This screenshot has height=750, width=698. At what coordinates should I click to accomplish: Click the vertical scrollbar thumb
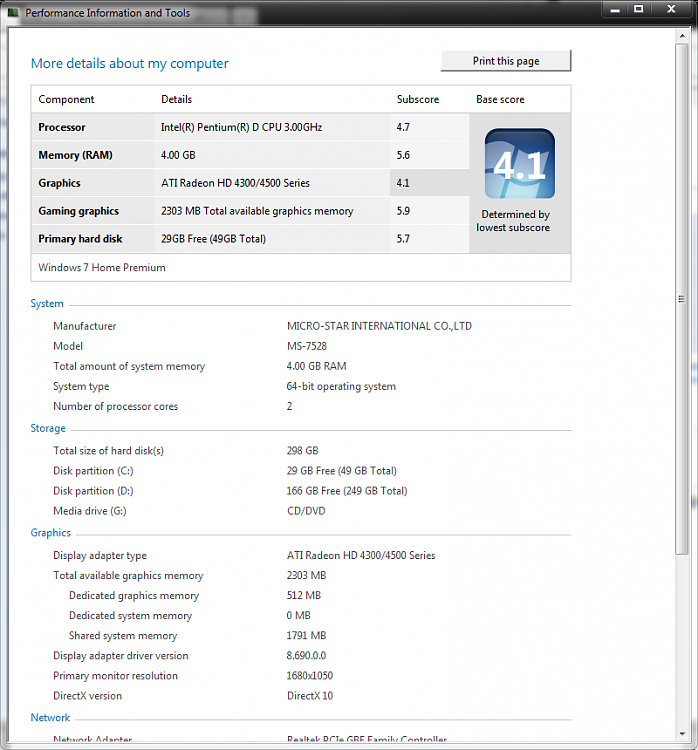682,299
